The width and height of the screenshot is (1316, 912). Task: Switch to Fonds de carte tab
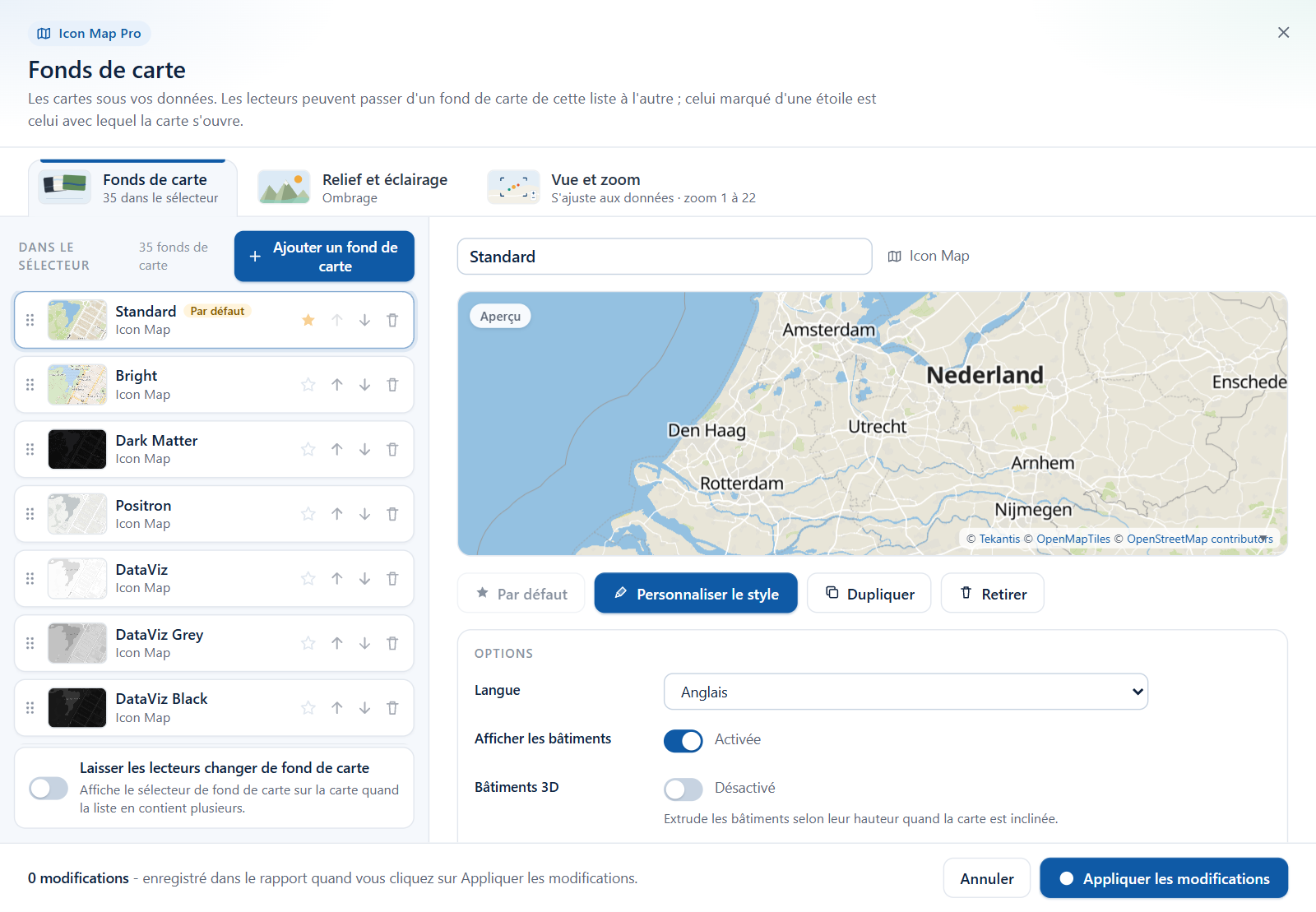click(133, 187)
